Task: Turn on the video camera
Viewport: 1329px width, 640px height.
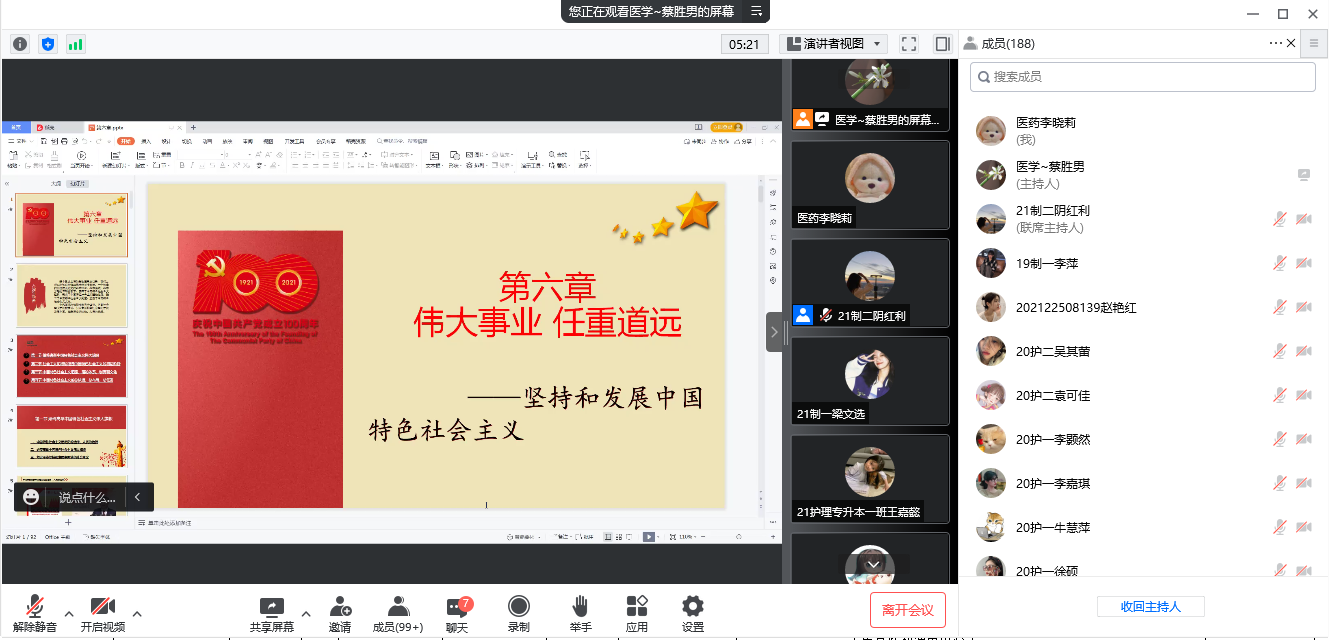Action: (103, 612)
